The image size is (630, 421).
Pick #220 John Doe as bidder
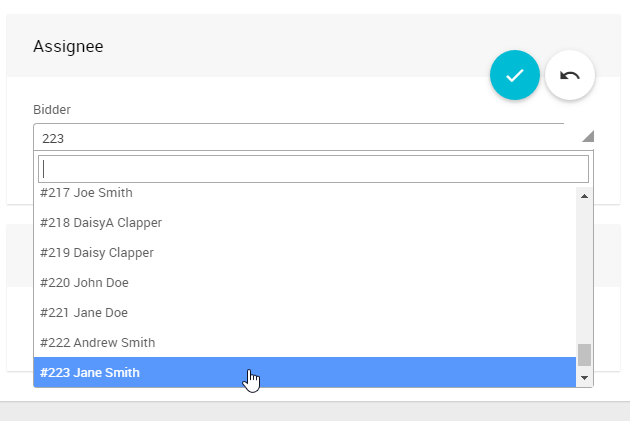(x=85, y=282)
